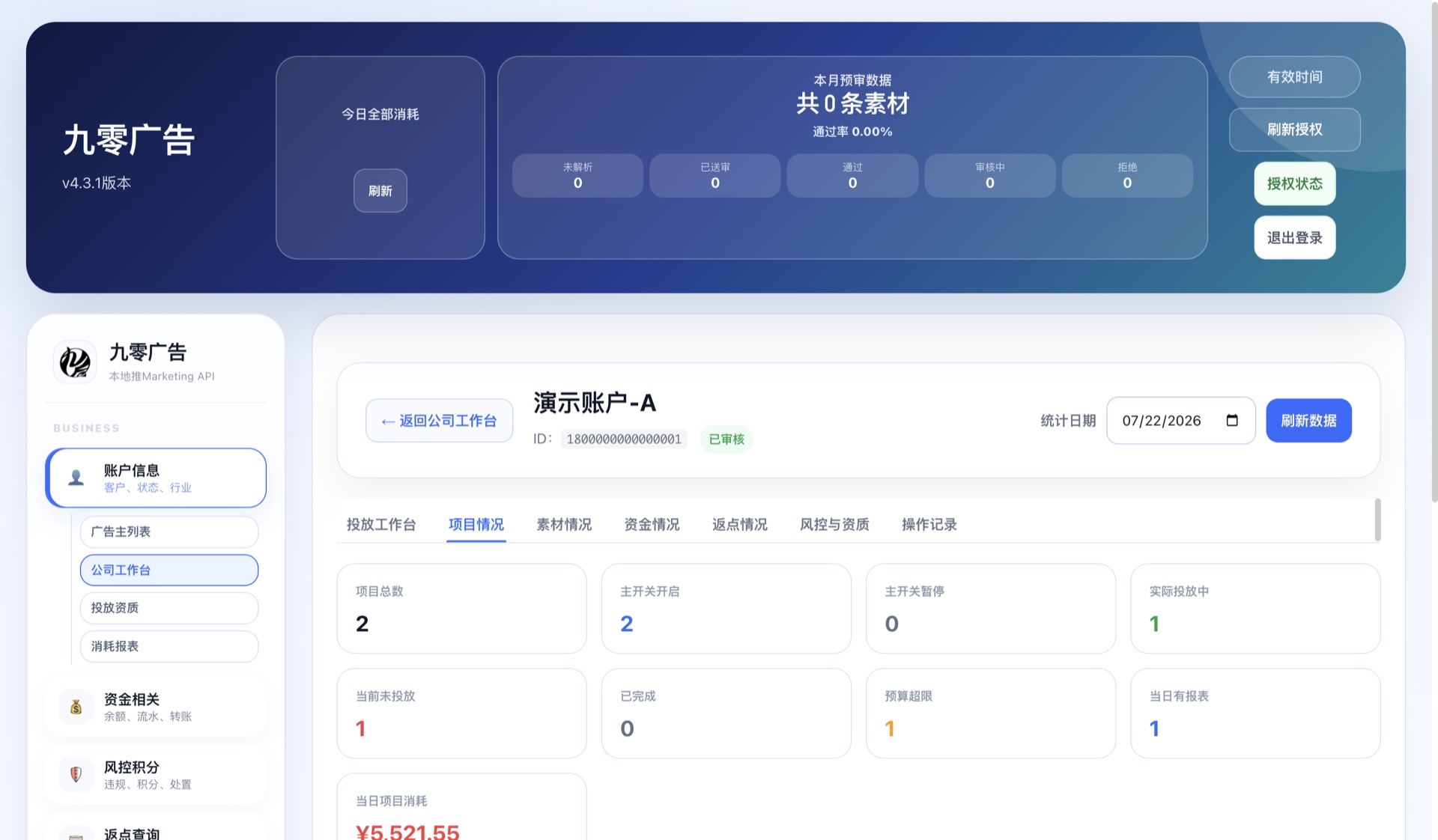Screen dimensions: 1438x840
Task: Go back via 返回公司工作台 button
Action: 439,421
